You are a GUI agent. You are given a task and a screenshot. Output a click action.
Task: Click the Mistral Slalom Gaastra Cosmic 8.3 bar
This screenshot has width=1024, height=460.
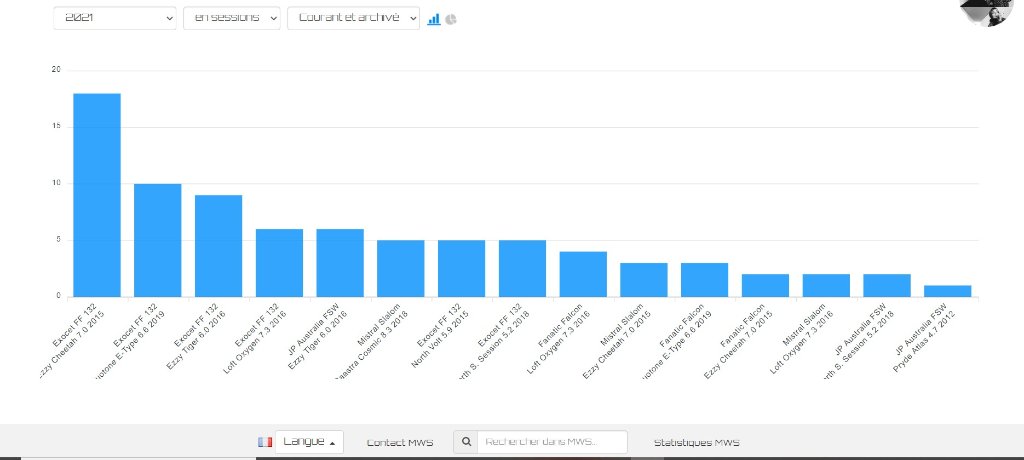401,269
